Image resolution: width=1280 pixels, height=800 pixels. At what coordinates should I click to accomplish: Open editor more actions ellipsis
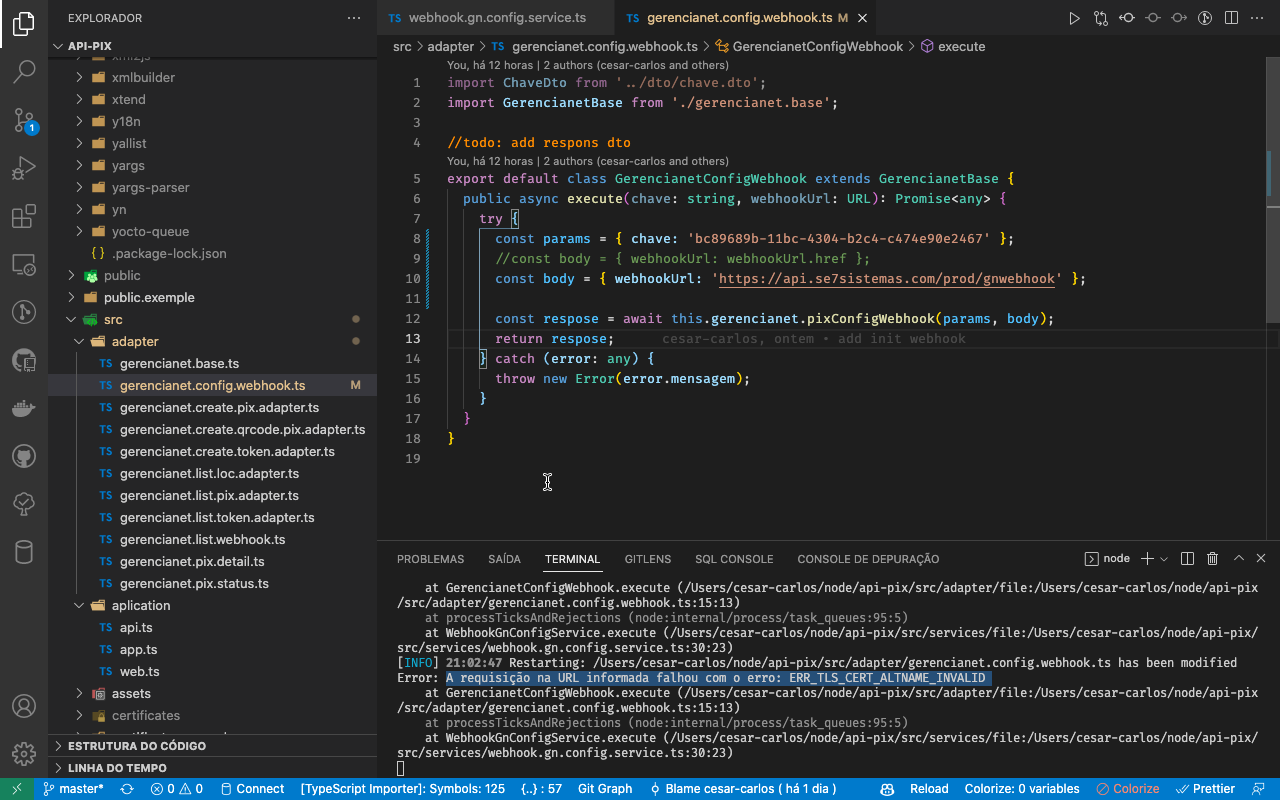pos(1258,18)
